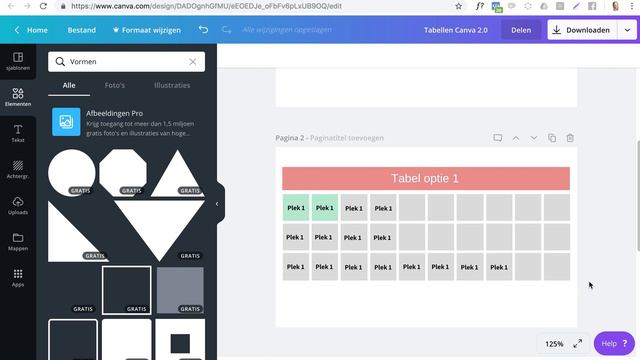Open the Tekst sidebar panel
The width and height of the screenshot is (640, 360).
click(18, 133)
